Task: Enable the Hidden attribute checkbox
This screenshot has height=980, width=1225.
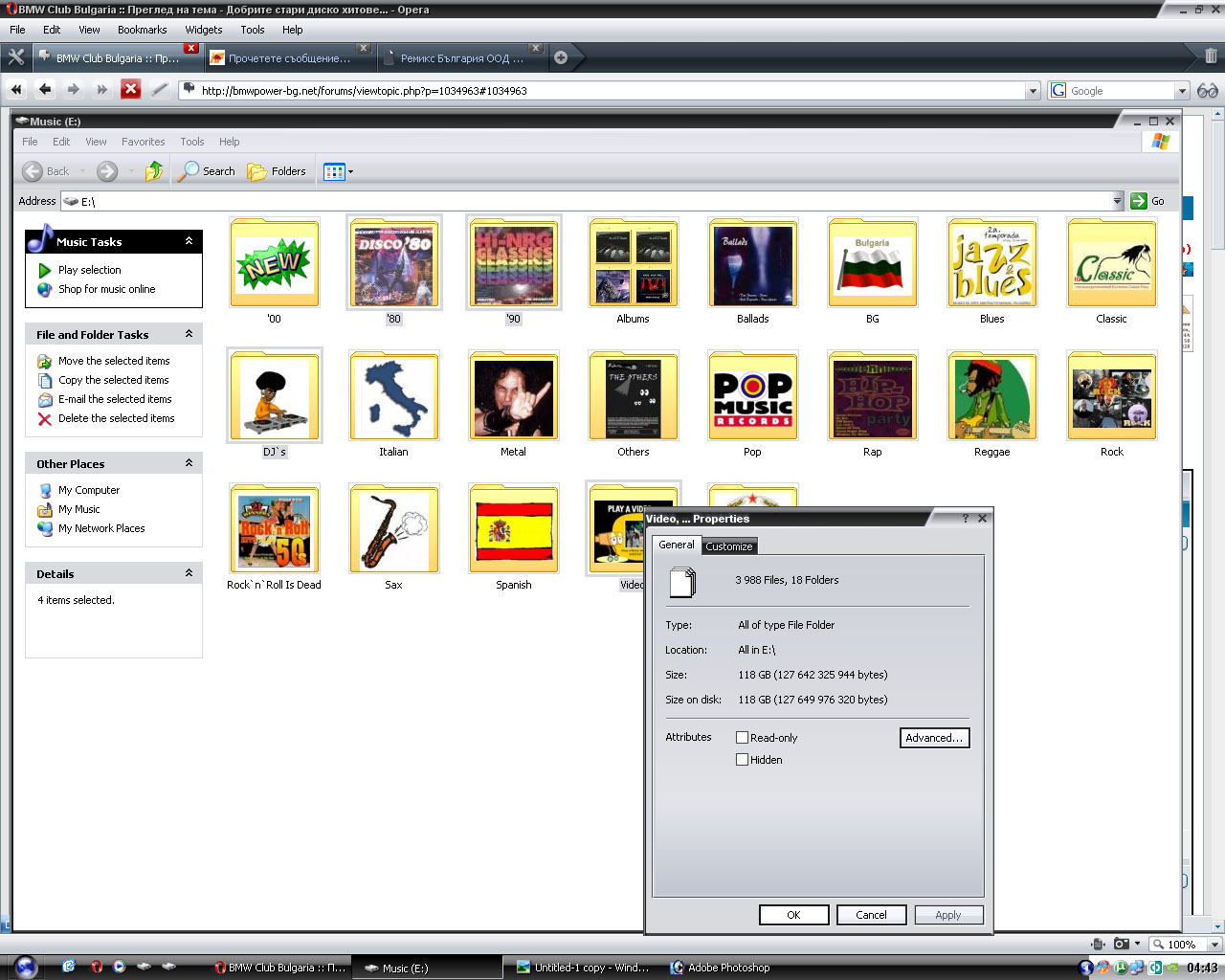Action: tap(742, 760)
